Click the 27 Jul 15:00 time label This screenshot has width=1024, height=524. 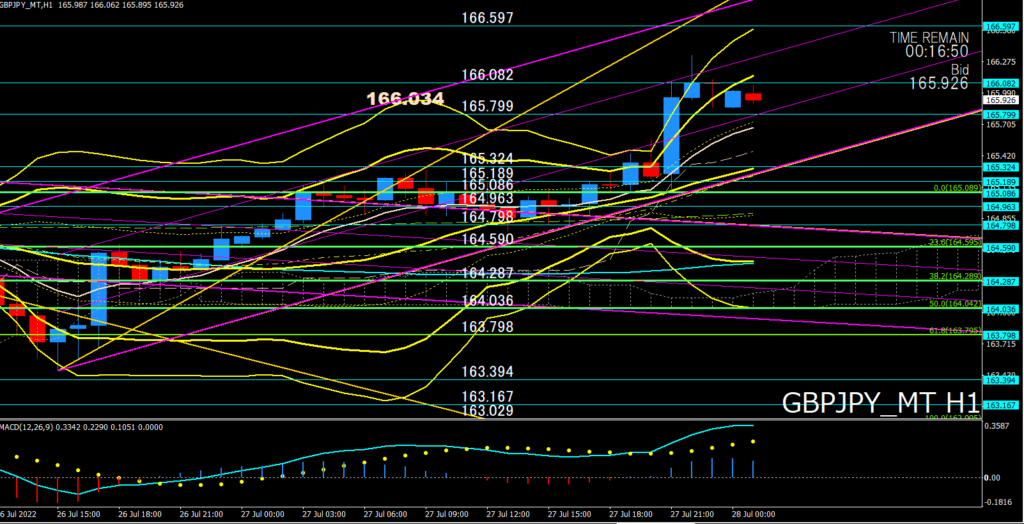pyautogui.click(x=569, y=515)
